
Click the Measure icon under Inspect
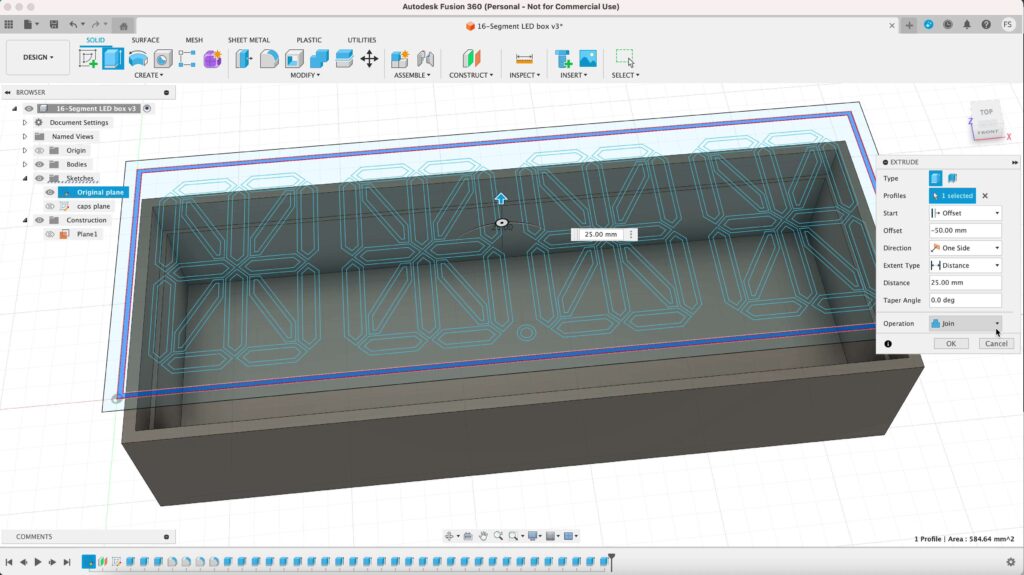click(x=523, y=59)
